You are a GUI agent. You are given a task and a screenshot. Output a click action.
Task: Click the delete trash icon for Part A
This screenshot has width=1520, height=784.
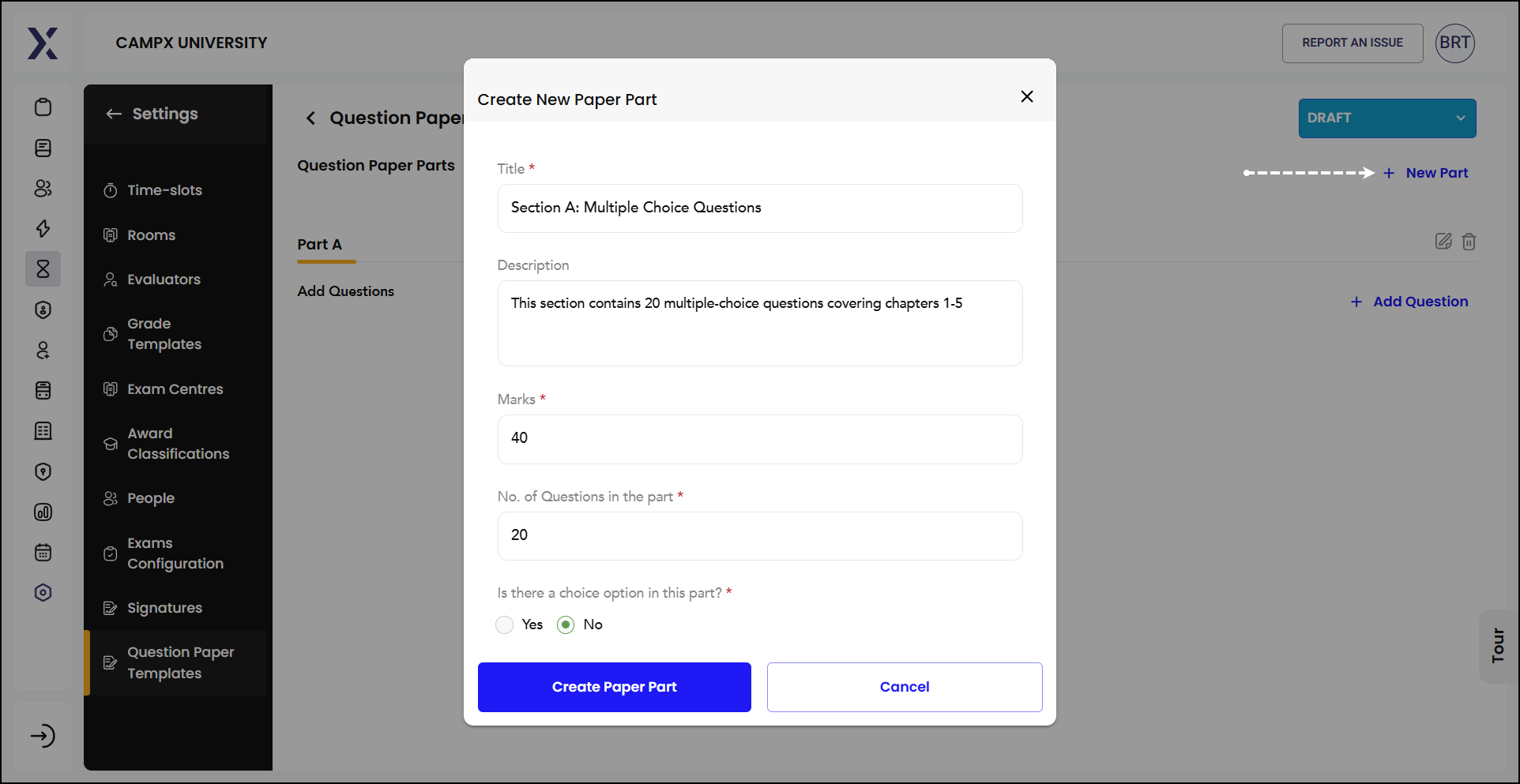coord(1469,242)
